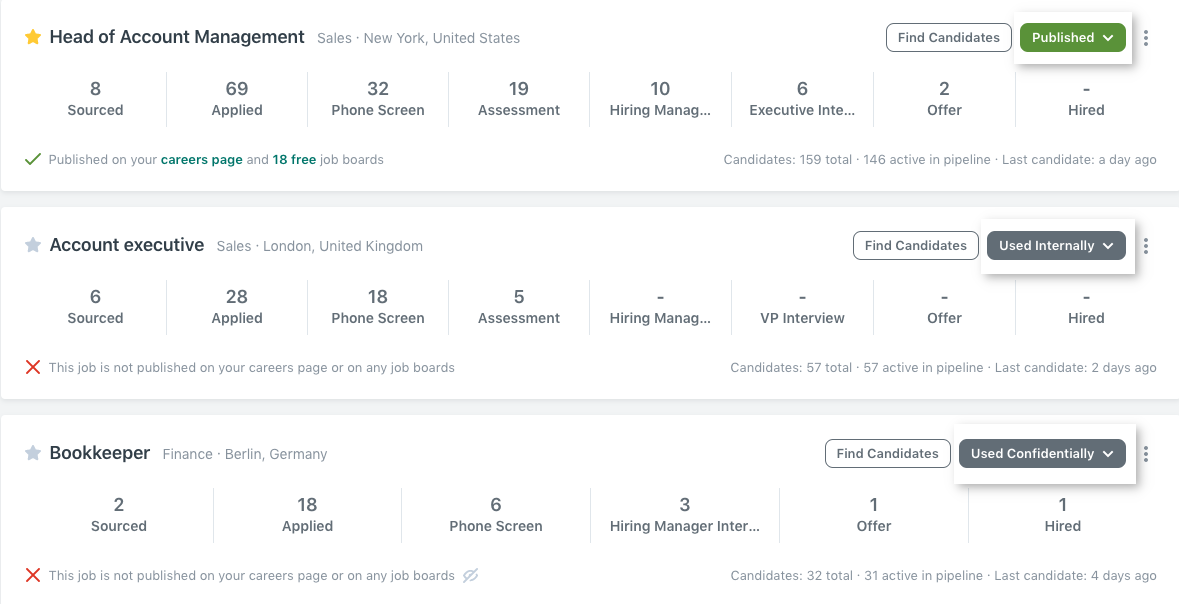Open the 18 free job boards link

[x=294, y=159]
